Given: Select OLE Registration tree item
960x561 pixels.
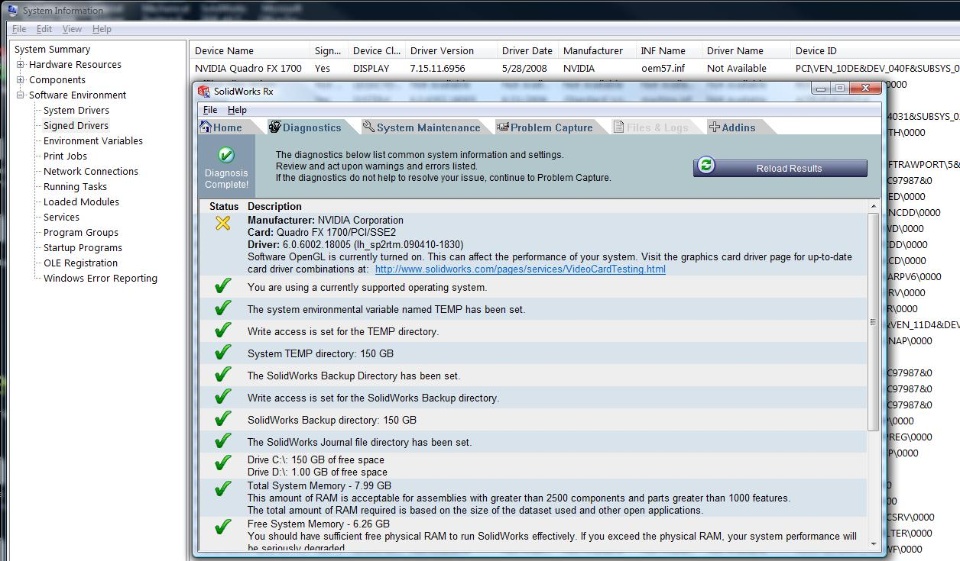Looking at the screenshot, I should 80,263.
